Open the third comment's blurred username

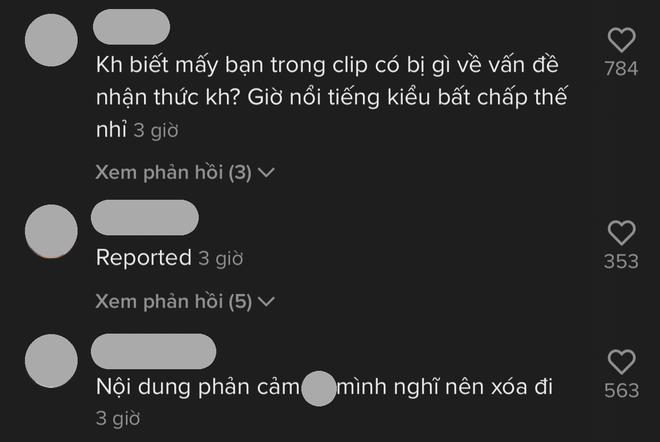click(154, 351)
